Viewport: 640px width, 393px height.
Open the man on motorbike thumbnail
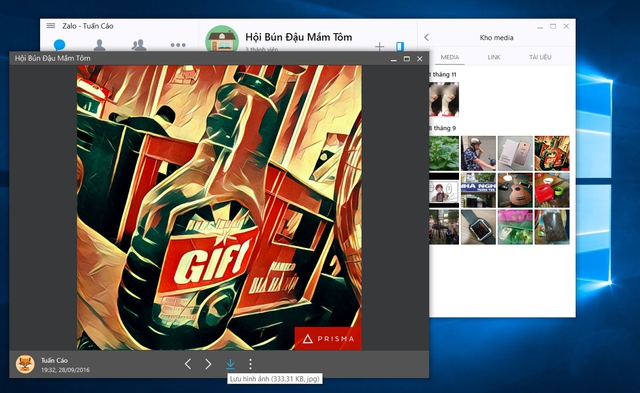coord(478,153)
